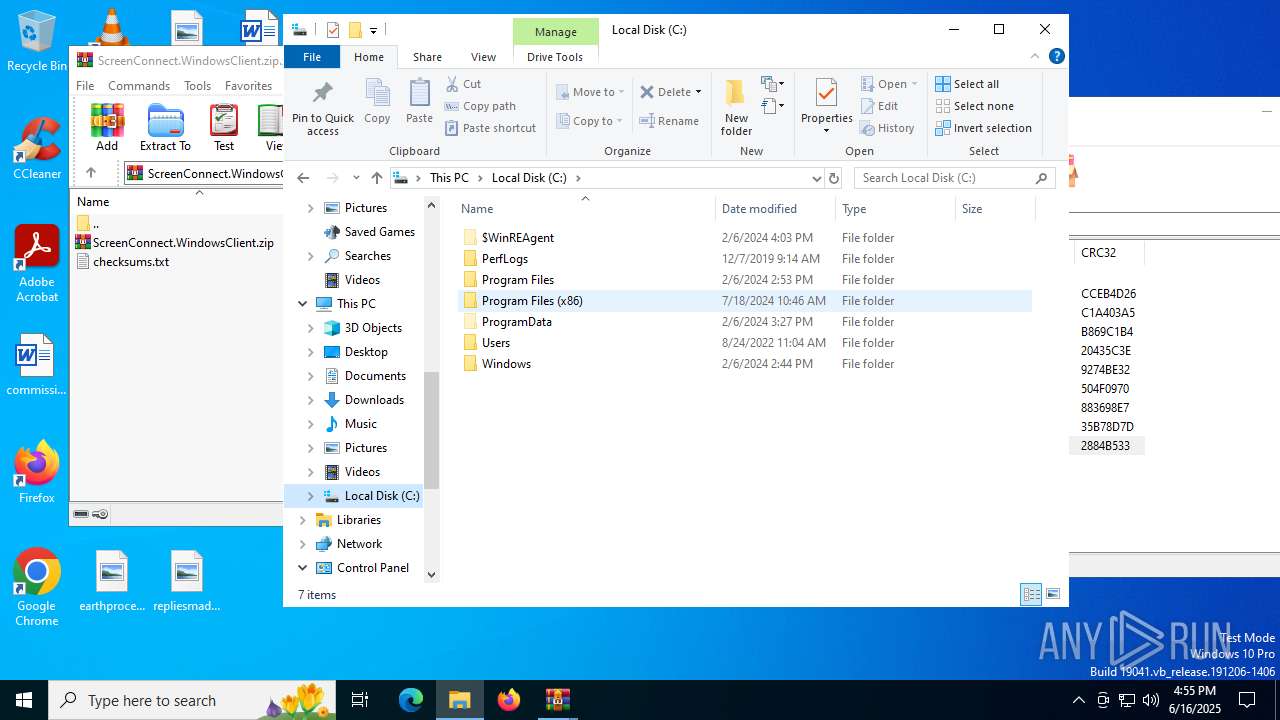
Task: Select Downloads in navigation pane
Action: (374, 400)
